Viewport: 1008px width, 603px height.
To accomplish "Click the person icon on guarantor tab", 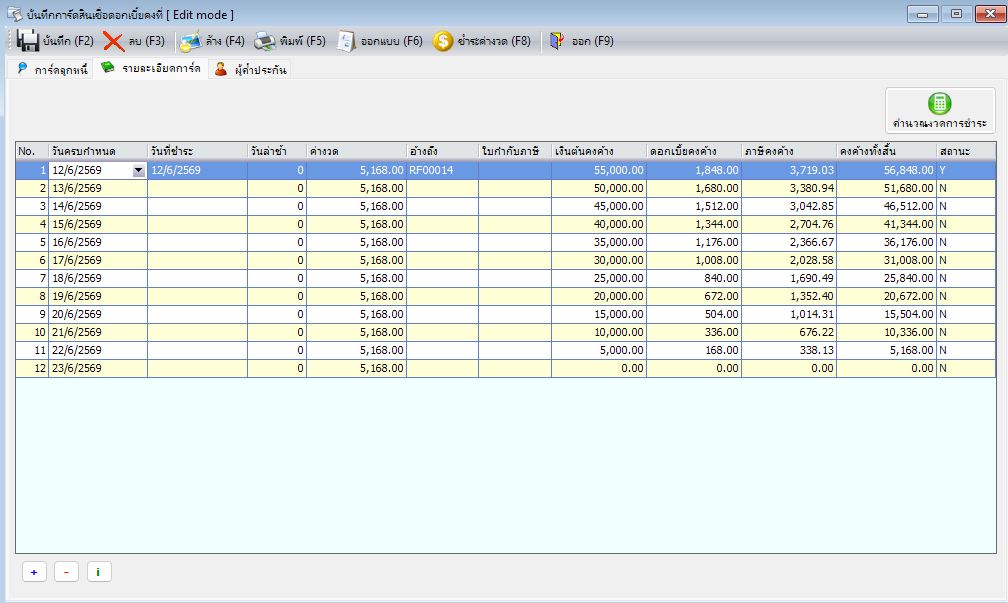I will pos(220,69).
